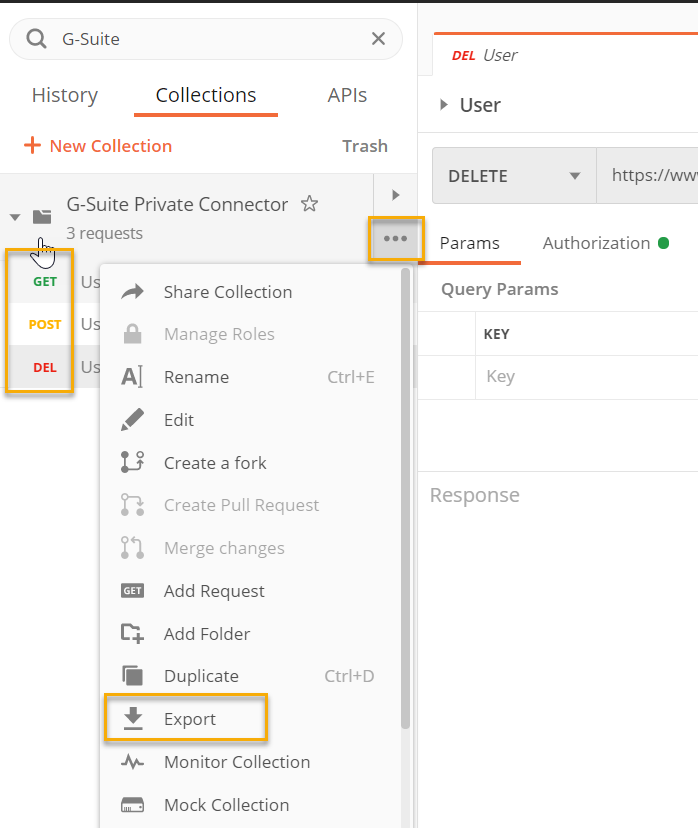The image size is (698, 828).
Task: Click the context menu scrollbar
Action: click(x=405, y=498)
